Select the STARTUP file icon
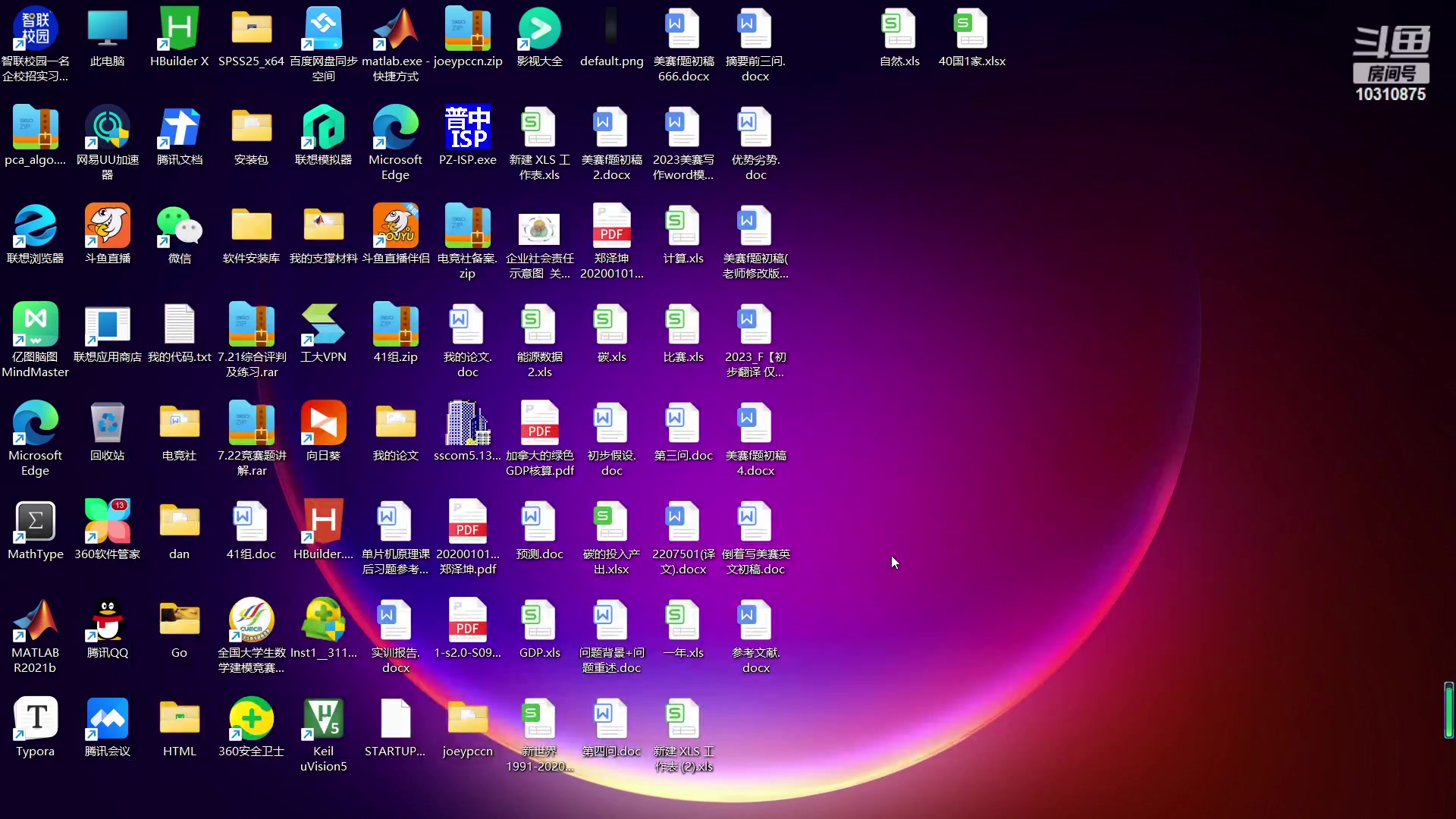The image size is (1456, 819). (x=395, y=726)
